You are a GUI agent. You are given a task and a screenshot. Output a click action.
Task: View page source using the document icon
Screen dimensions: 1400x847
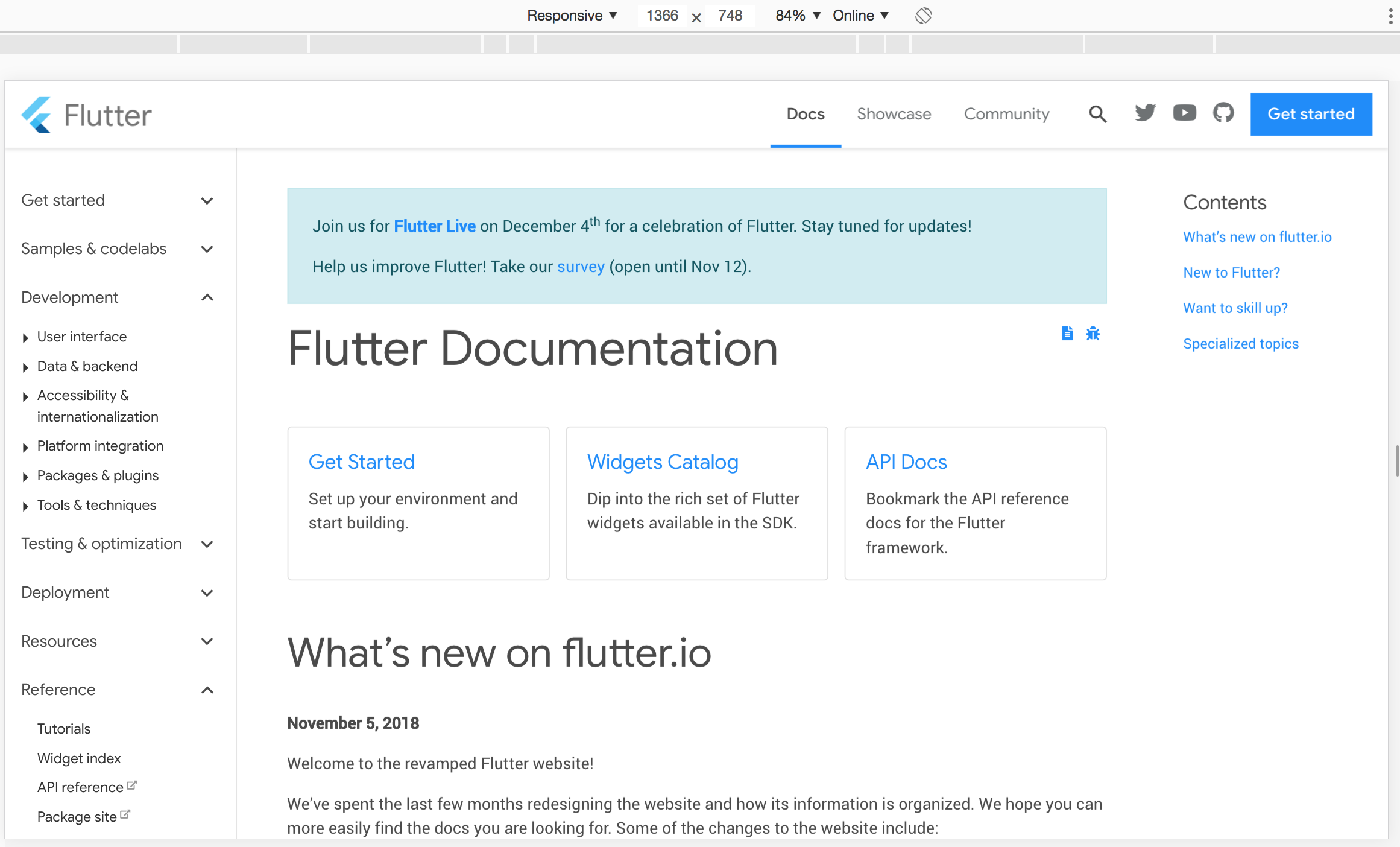1067,333
